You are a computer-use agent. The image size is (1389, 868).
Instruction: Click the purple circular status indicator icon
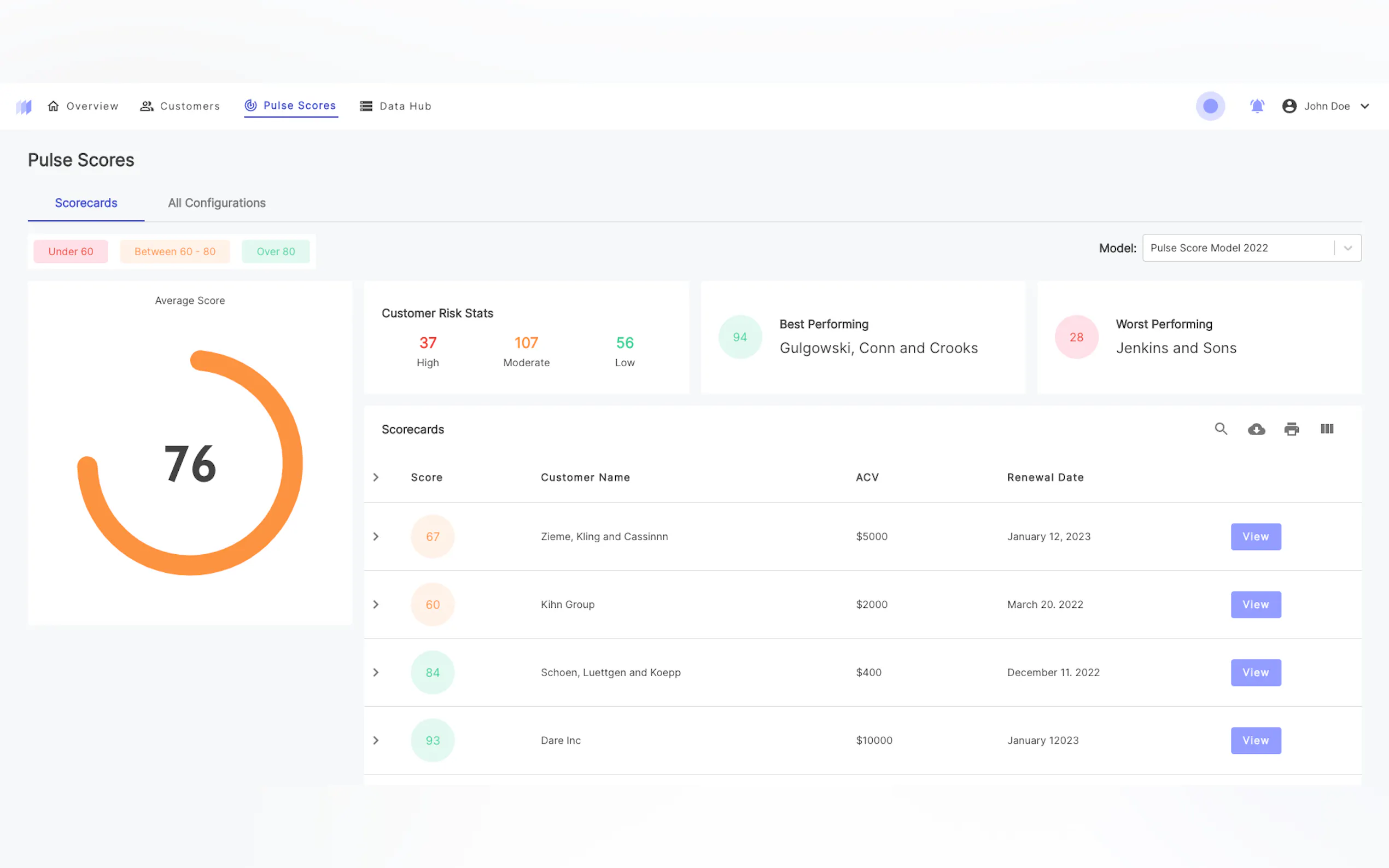click(x=1210, y=106)
